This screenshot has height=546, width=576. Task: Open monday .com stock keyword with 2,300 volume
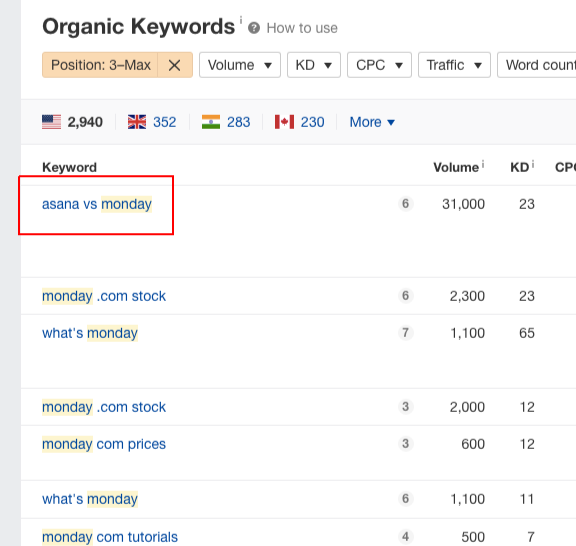(x=104, y=296)
